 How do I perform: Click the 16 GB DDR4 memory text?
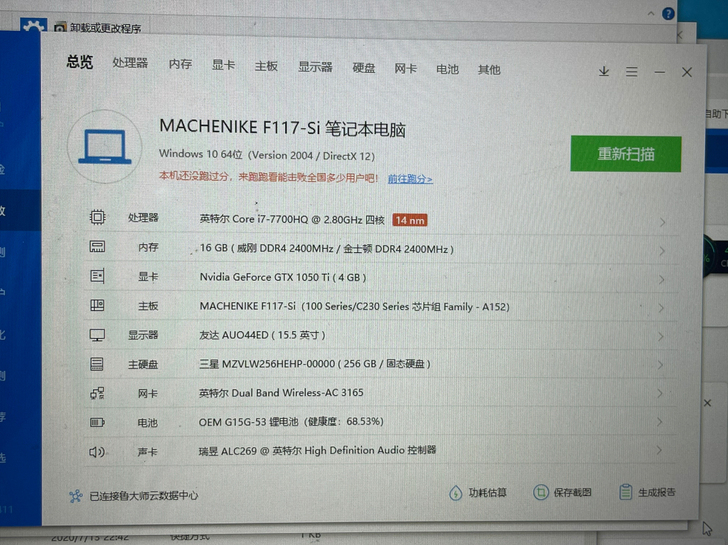326,249
